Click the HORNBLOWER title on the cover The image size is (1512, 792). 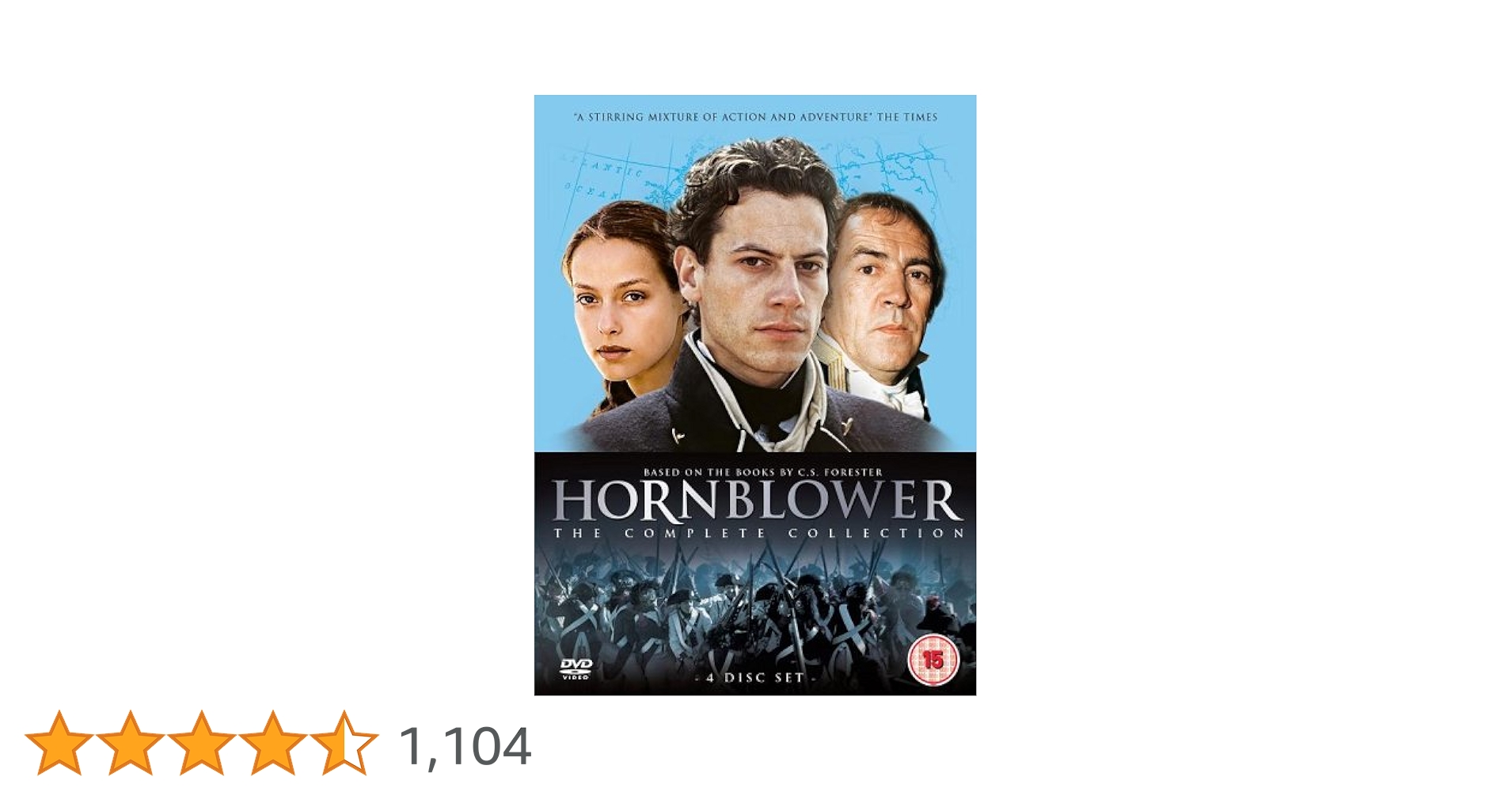coord(755,501)
